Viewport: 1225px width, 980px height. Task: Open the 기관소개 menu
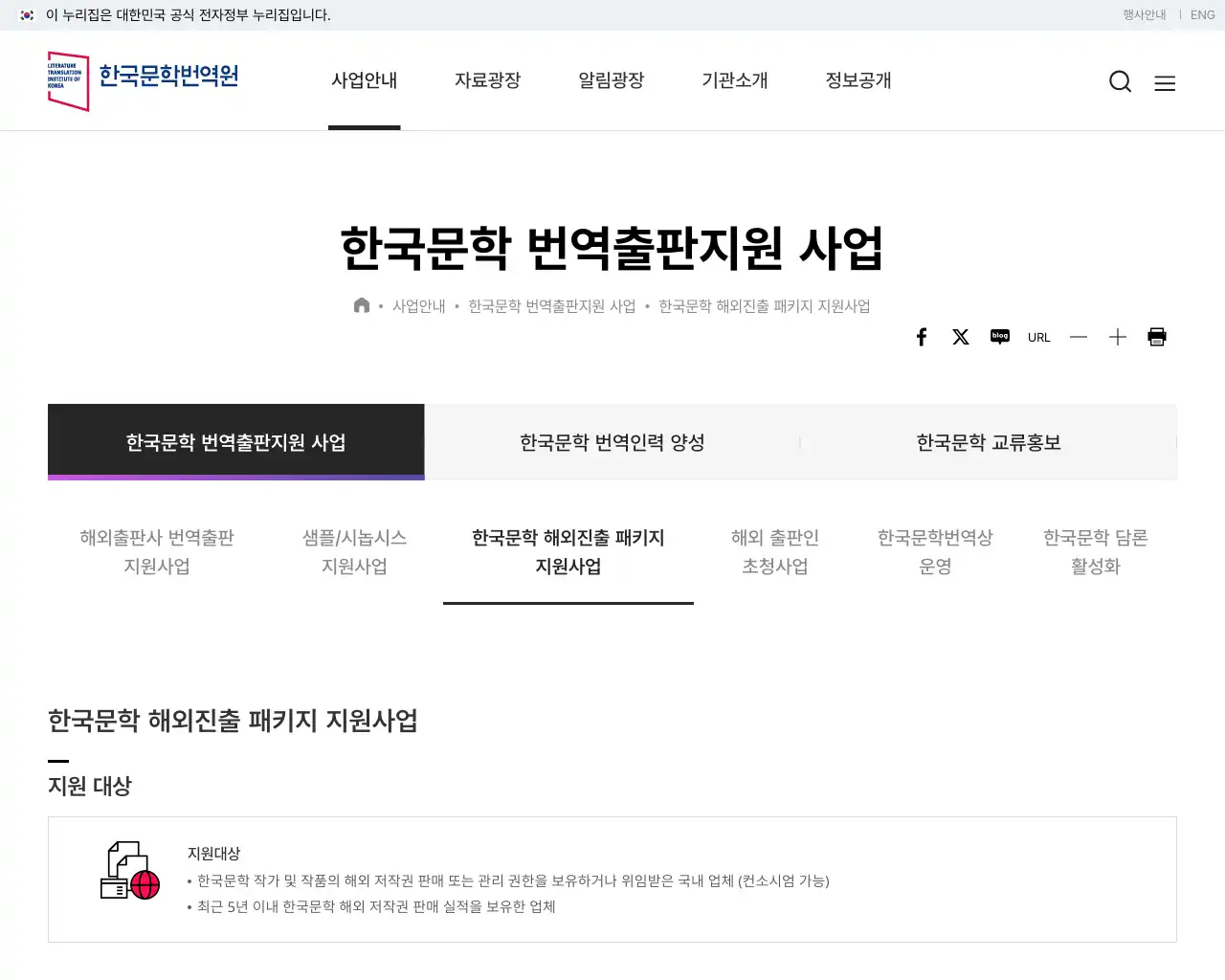pos(735,80)
